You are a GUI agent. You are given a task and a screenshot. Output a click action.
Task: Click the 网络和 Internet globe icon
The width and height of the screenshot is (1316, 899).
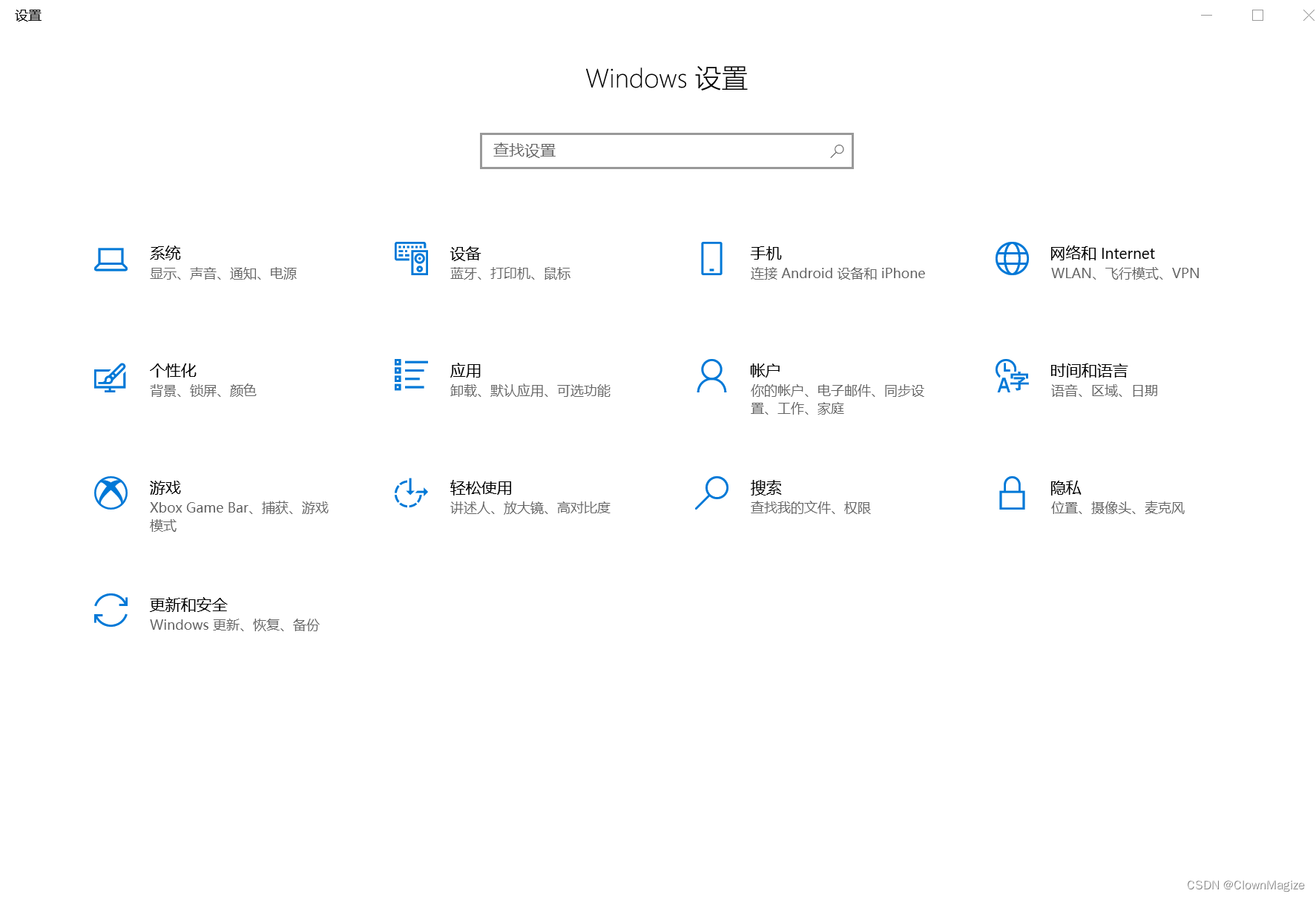coord(1012,258)
